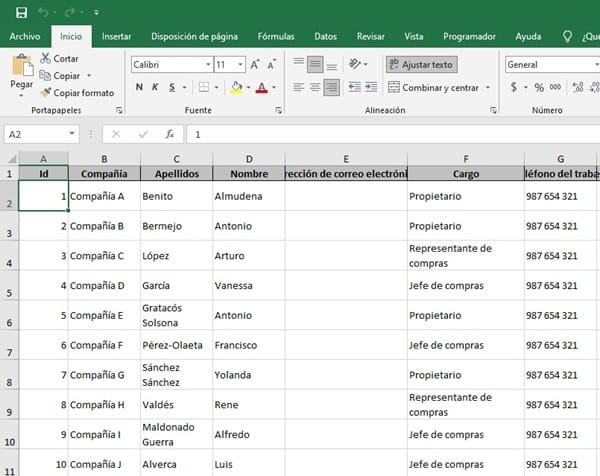This screenshot has height=476, width=600.
Task: Select Copiar formato paintbrush
Action: pos(46,92)
